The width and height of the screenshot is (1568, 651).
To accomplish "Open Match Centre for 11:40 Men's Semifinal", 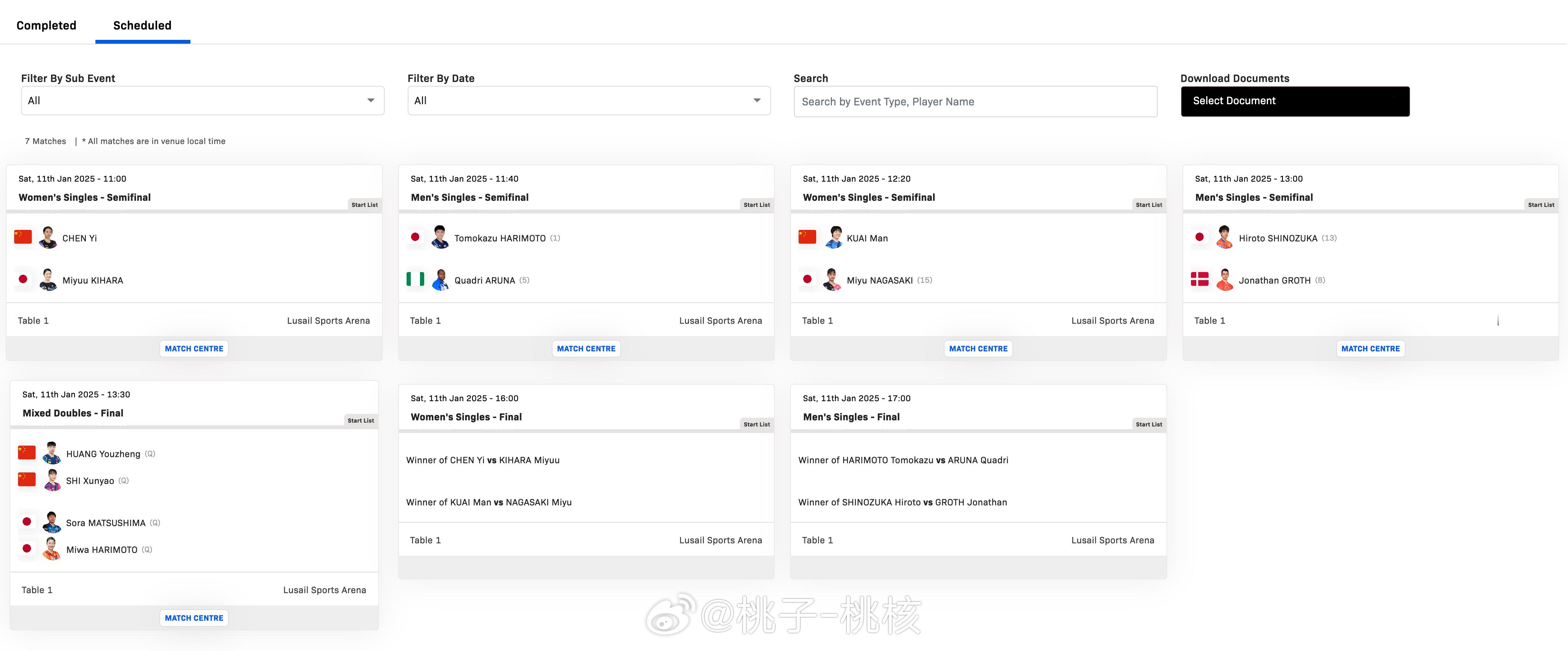I will tap(586, 349).
